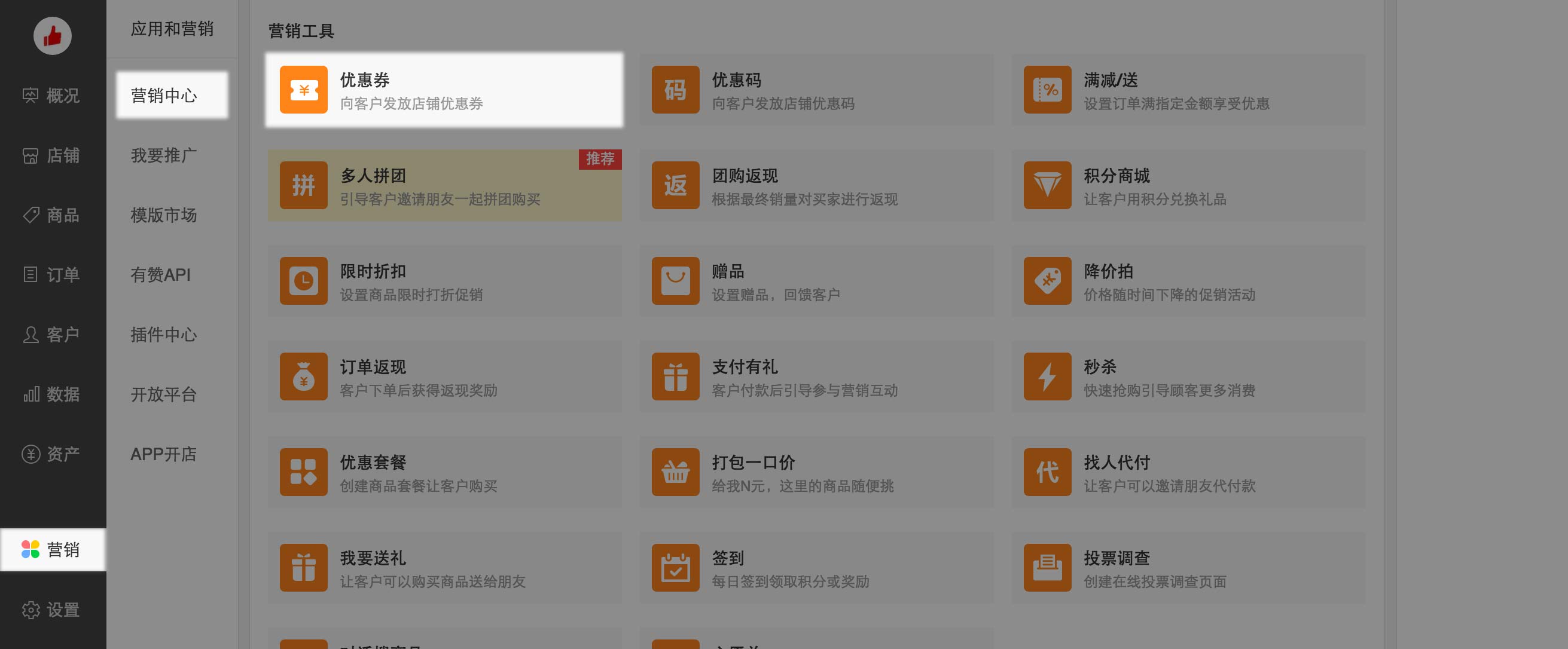Image resolution: width=1568 pixels, height=649 pixels.
Task: Click description 向客户发放店铺优惠券
Action: point(411,103)
